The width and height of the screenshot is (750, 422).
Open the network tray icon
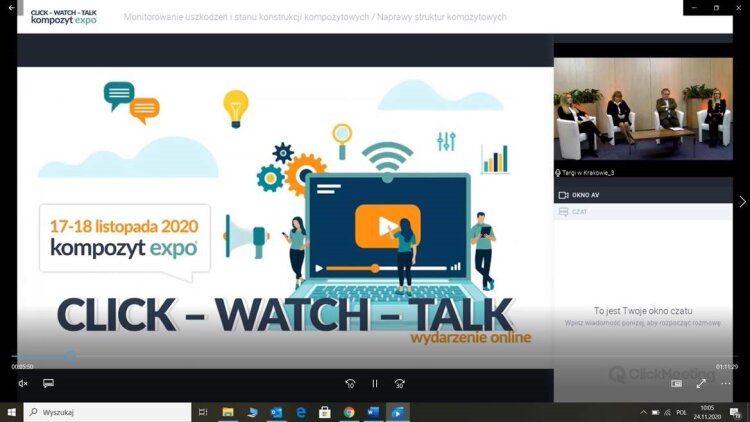pyautogui.click(x=668, y=412)
